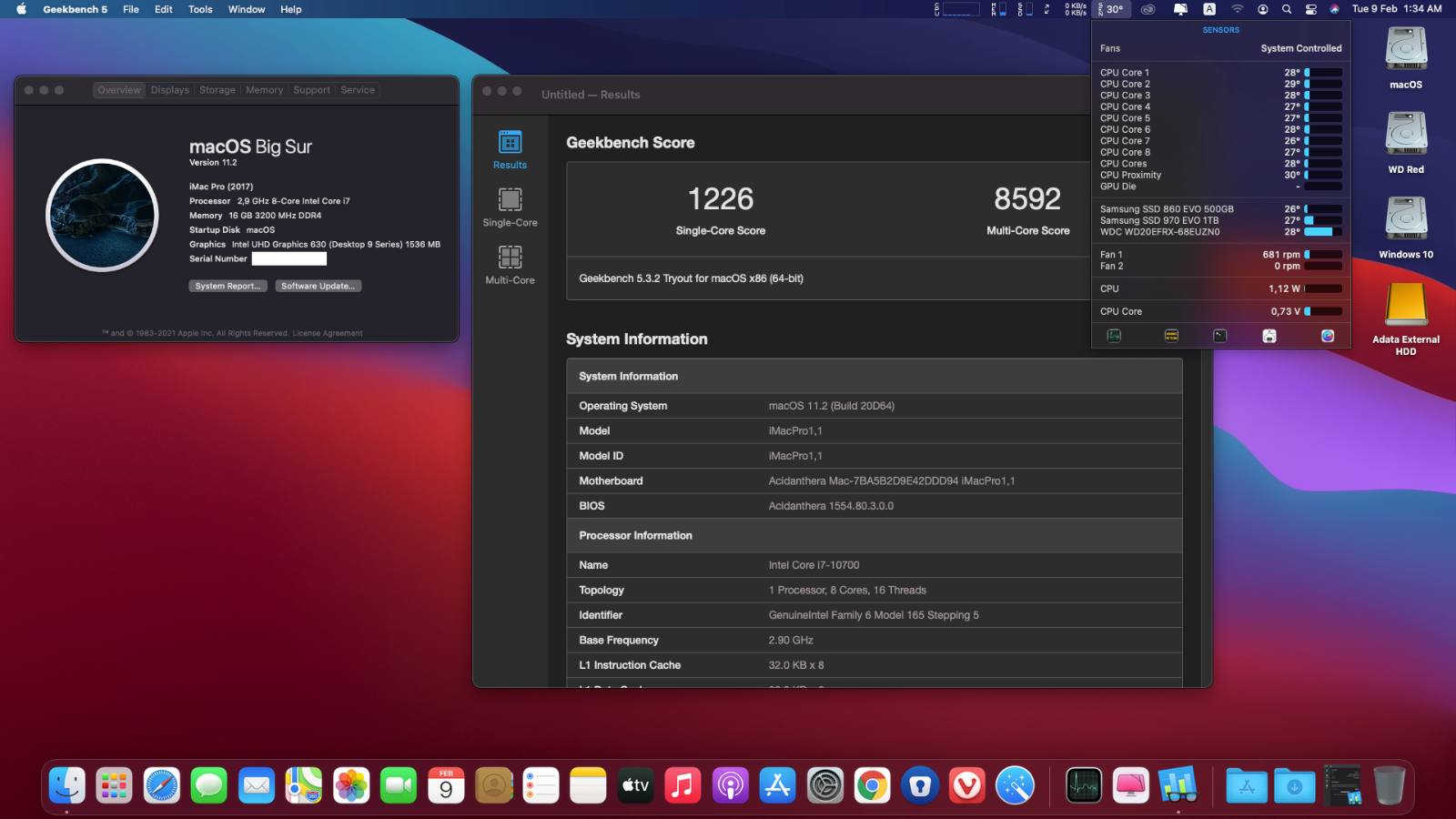Click the SEN 30° temperature item in menu bar
The height and width of the screenshot is (819, 1456).
coord(1111,9)
